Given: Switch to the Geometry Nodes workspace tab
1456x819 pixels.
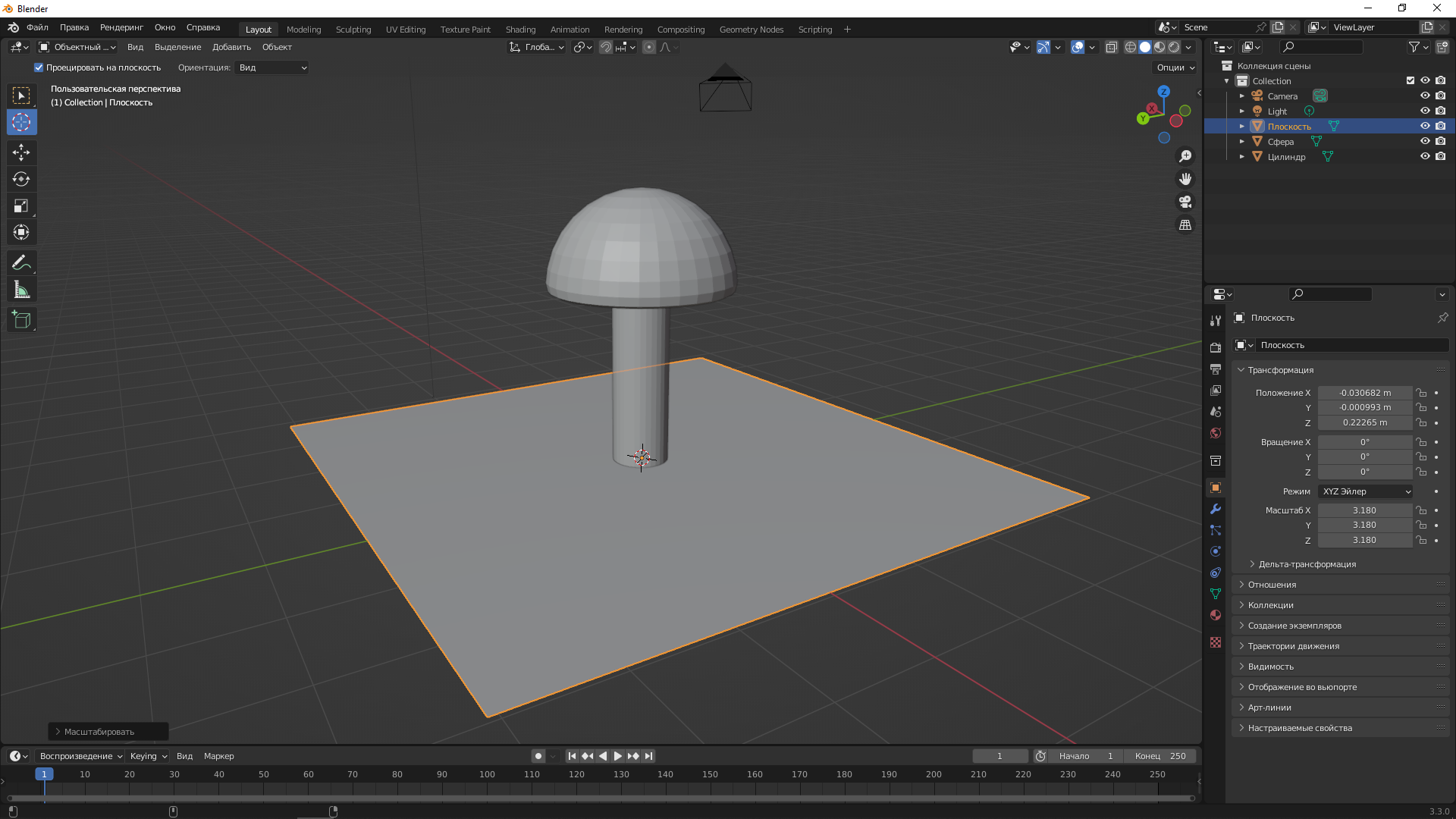Looking at the screenshot, I should [x=751, y=29].
